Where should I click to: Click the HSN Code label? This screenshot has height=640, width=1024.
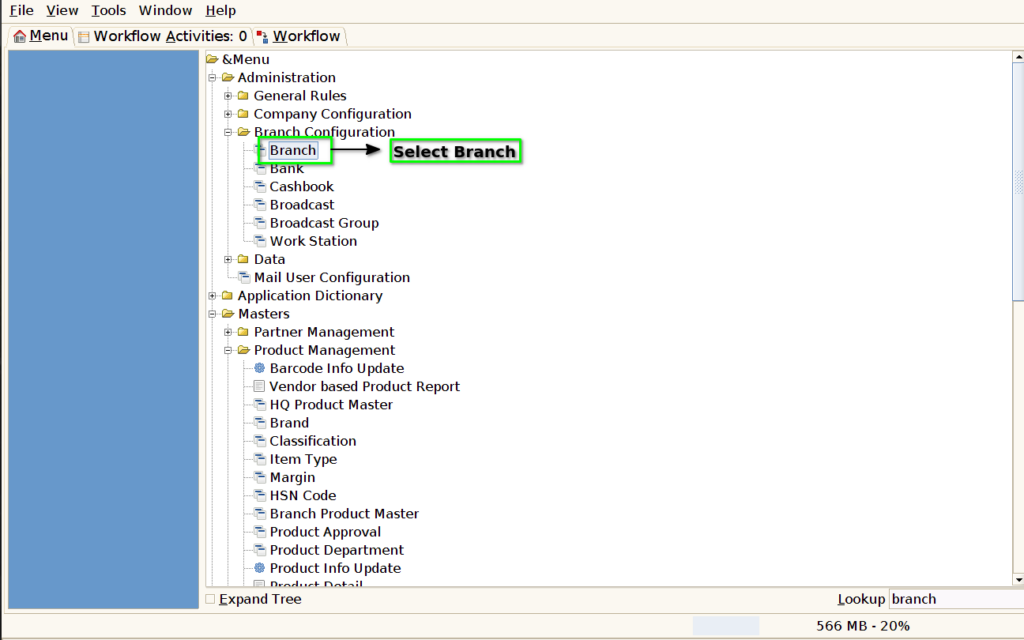pos(303,496)
